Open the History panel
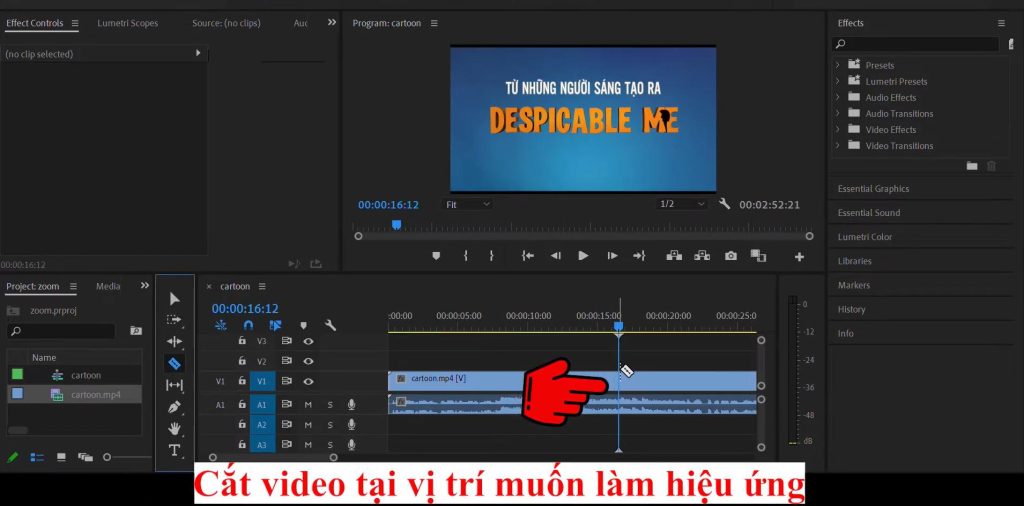 tap(851, 309)
